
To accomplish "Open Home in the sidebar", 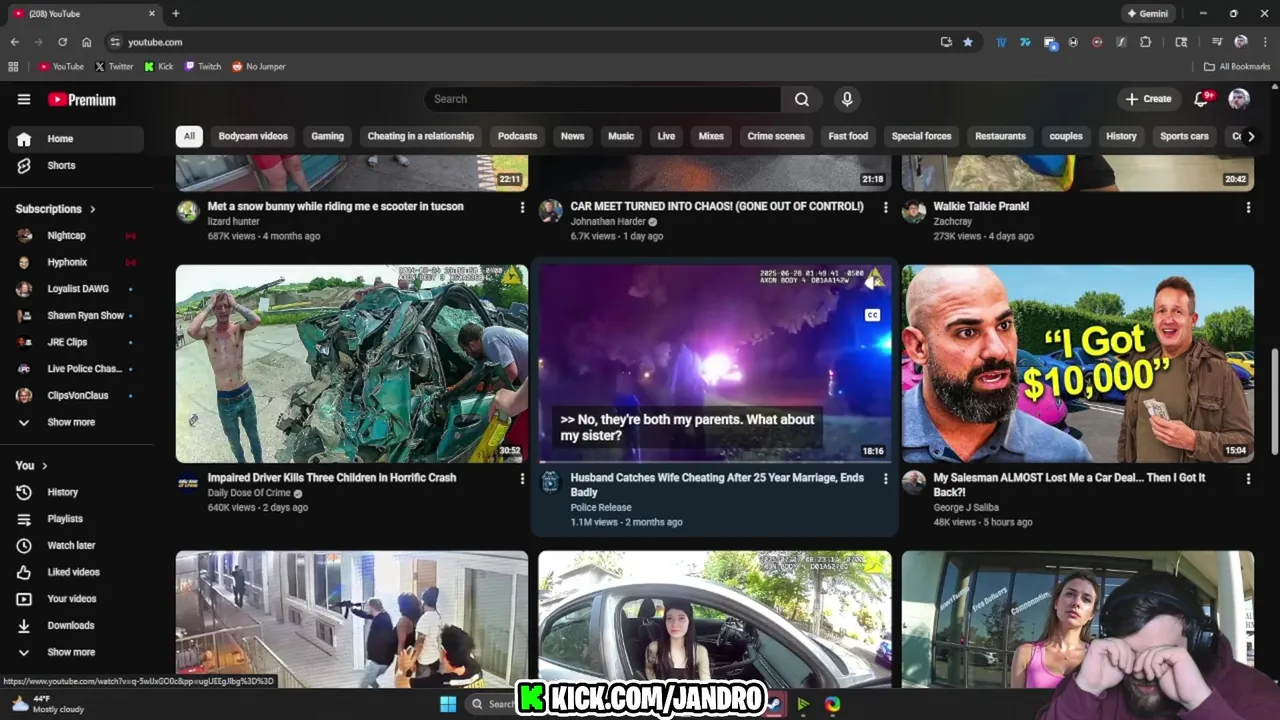I will click(x=76, y=139).
